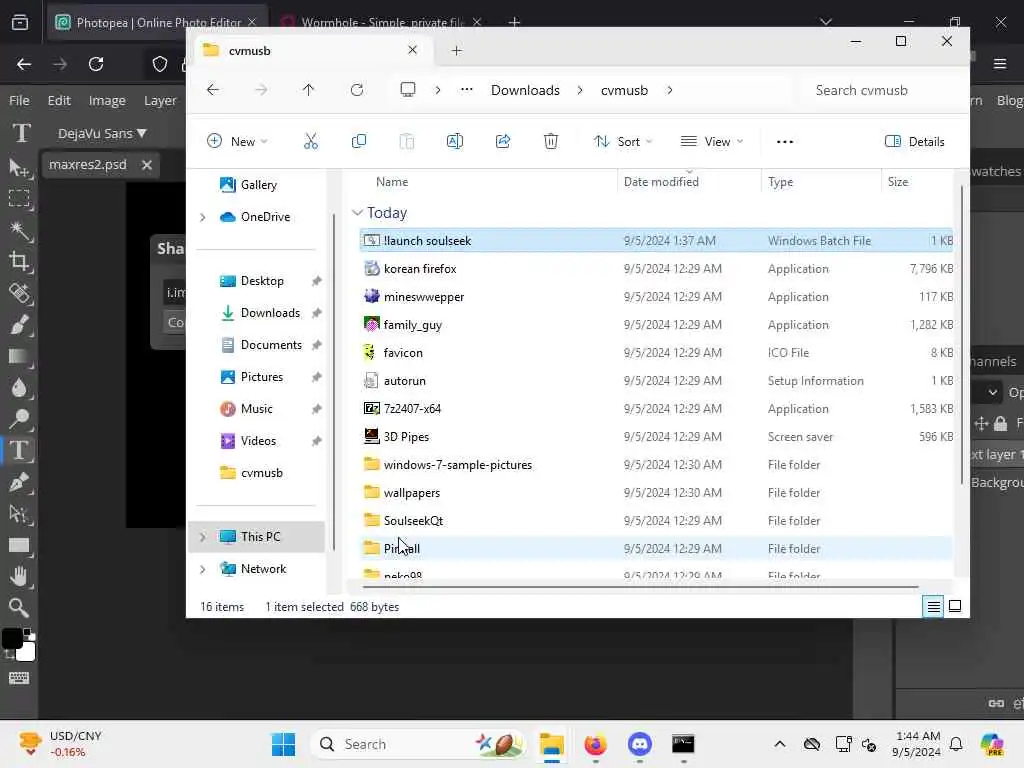Select the wallpapers folder
The width and height of the screenshot is (1024, 768).
click(x=656, y=493)
